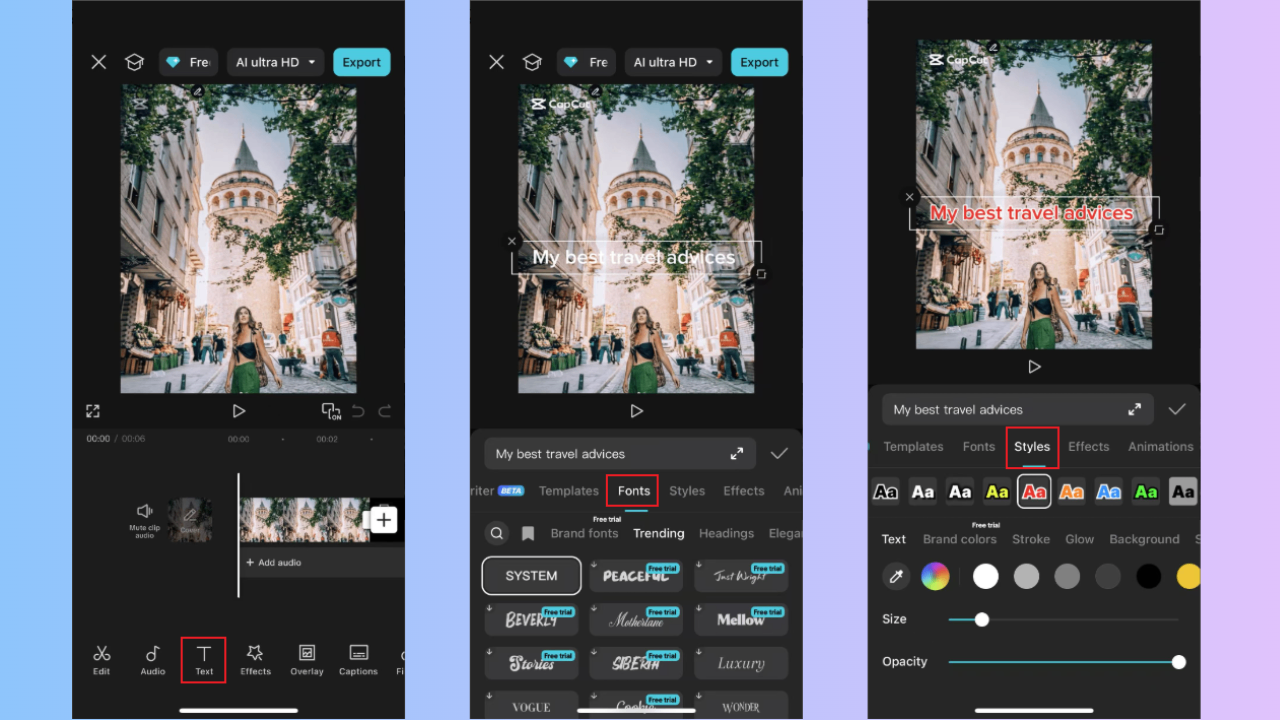Open the Cover thumbnail in the timeline
Screen dimensions: 1280x720
tap(190, 520)
